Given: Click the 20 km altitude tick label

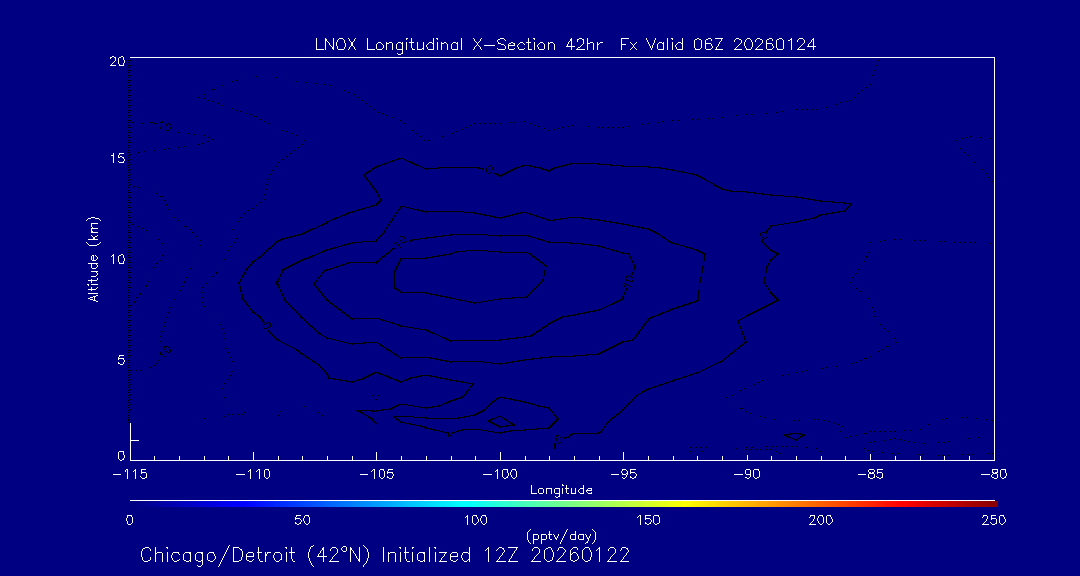Looking at the screenshot, I should point(116,61).
